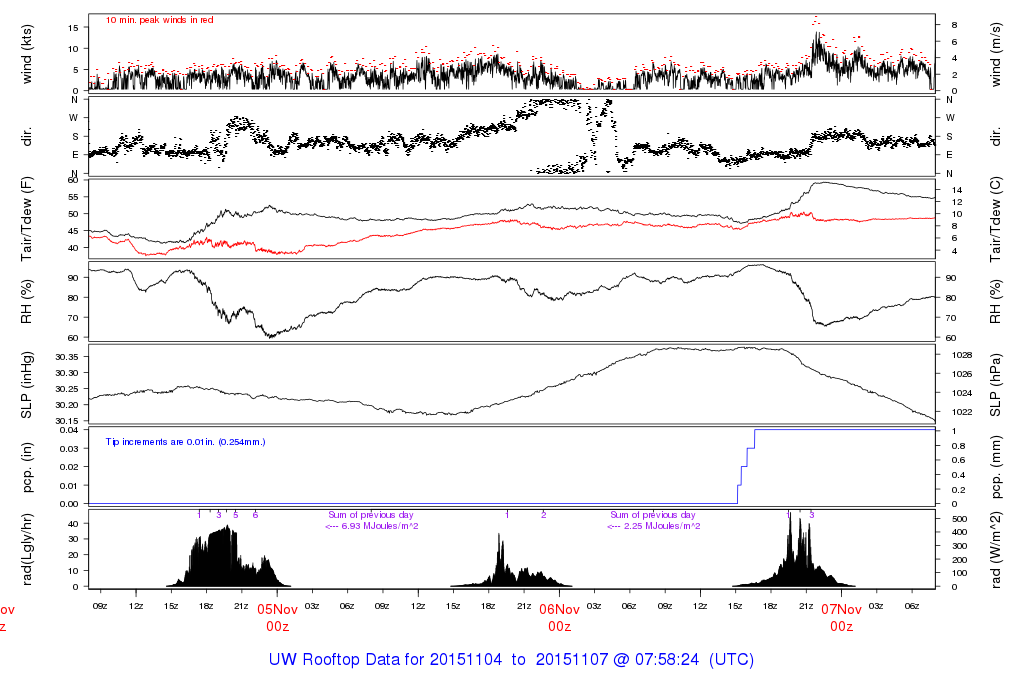Click the 'wind (m/s)' right axis label

tap(995, 54)
